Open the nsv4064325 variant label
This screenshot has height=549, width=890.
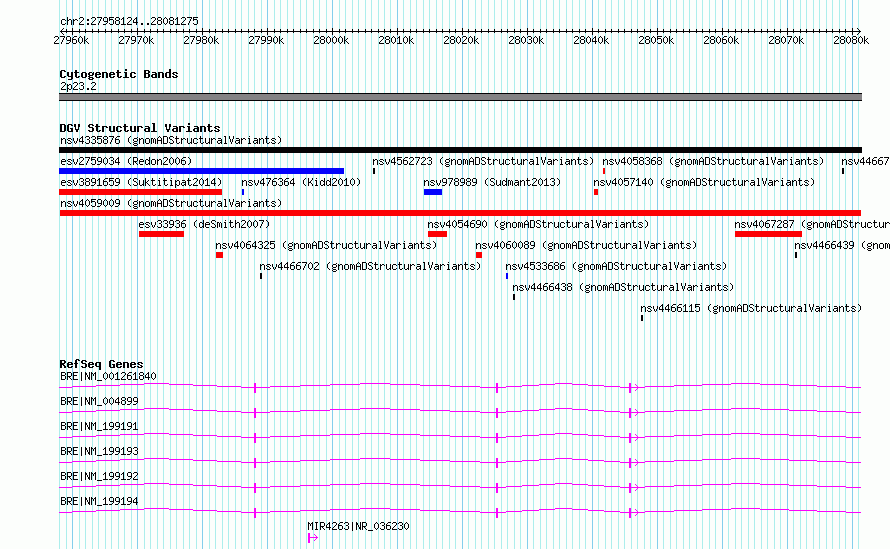(x=326, y=245)
